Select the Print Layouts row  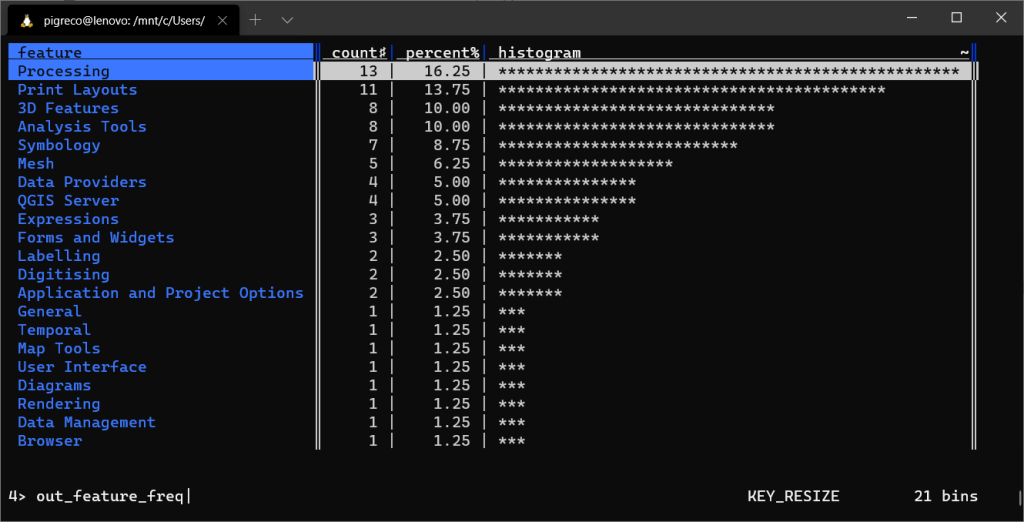tap(77, 90)
